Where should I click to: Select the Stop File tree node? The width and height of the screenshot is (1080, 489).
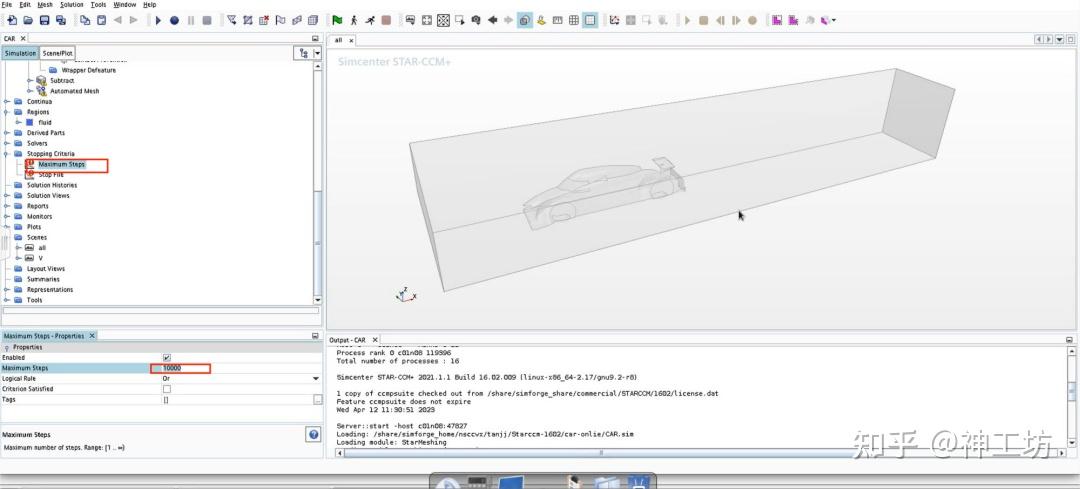(x=51, y=175)
